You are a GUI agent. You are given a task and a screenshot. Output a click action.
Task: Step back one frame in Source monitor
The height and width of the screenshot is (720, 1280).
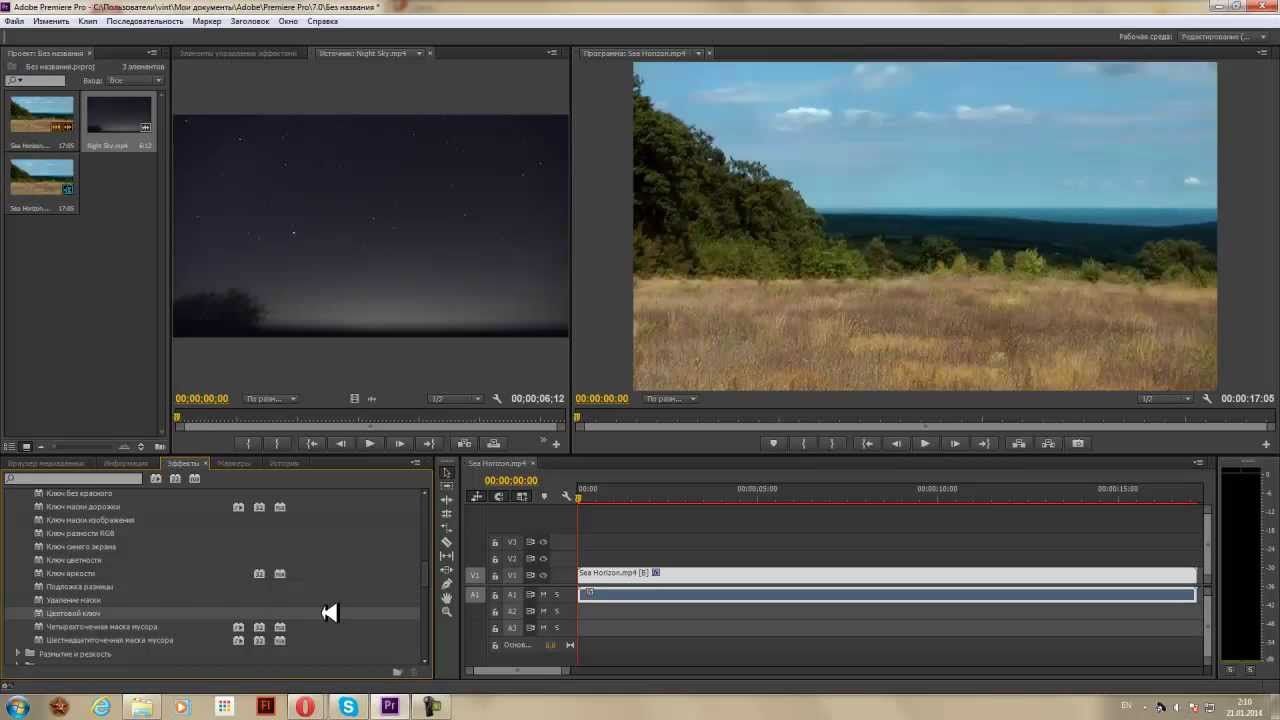341,444
